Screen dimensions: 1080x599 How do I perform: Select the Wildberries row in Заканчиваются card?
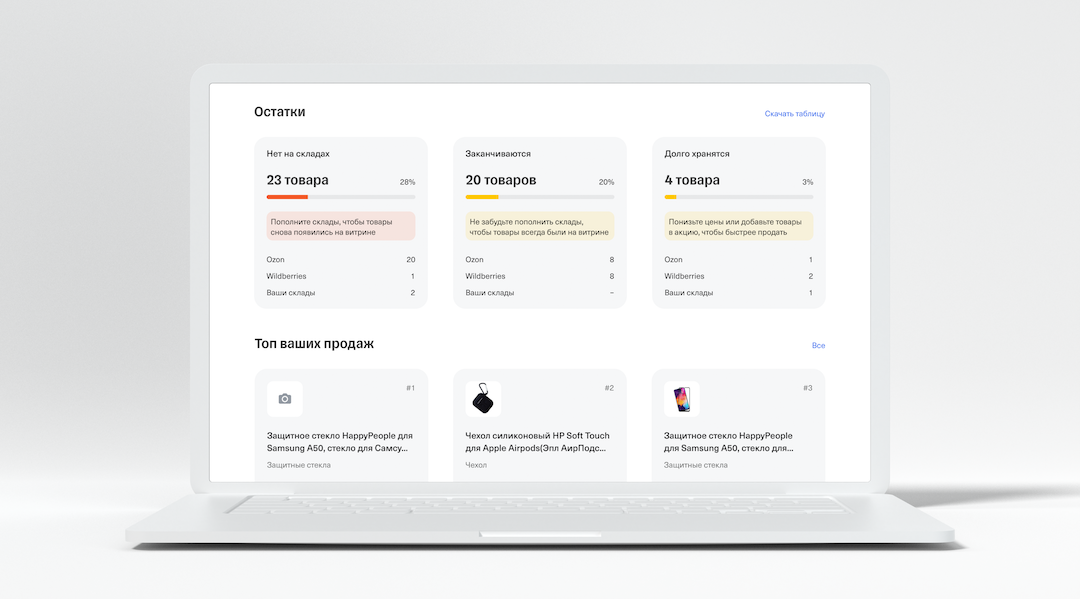pos(539,276)
